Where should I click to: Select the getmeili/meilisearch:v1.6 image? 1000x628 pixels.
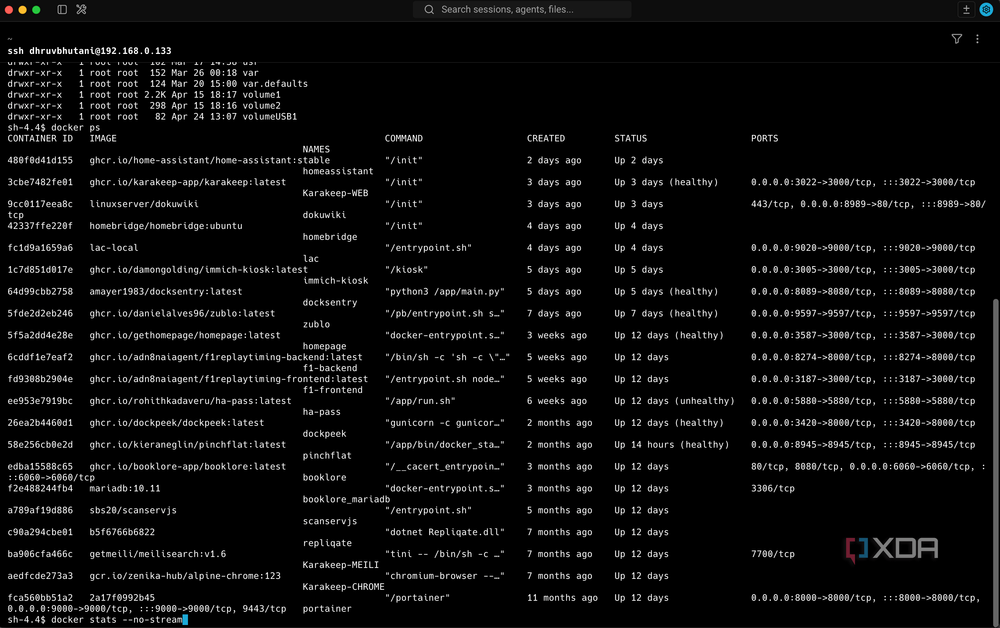click(x=158, y=554)
